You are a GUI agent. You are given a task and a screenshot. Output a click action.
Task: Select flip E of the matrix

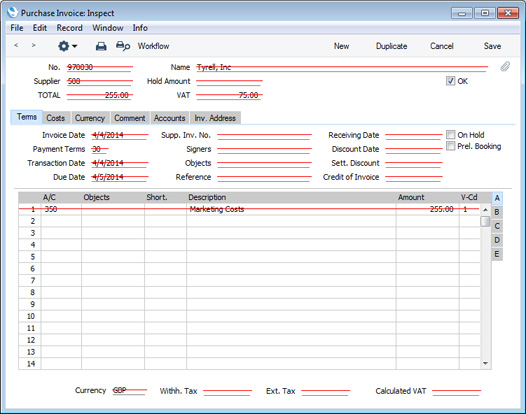[497, 254]
